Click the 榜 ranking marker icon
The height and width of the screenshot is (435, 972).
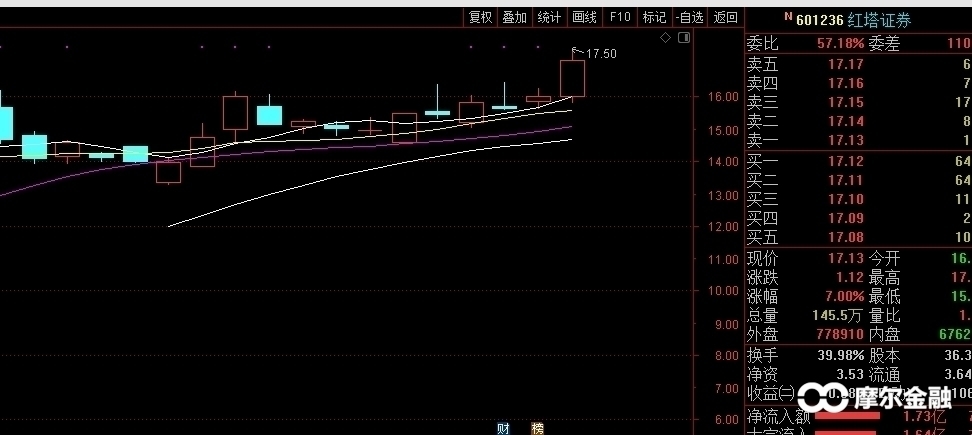tap(538, 428)
